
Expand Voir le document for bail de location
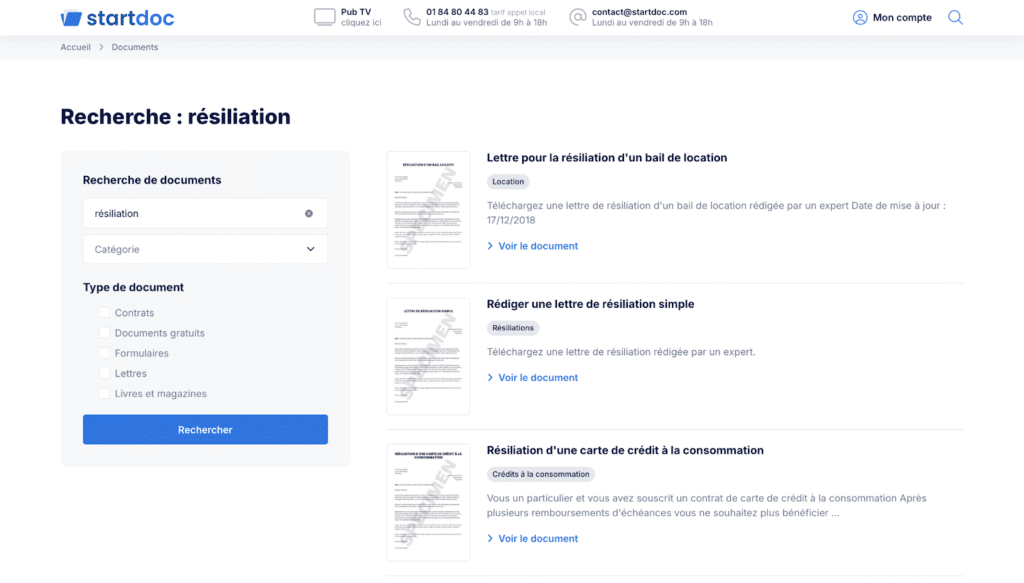[538, 246]
